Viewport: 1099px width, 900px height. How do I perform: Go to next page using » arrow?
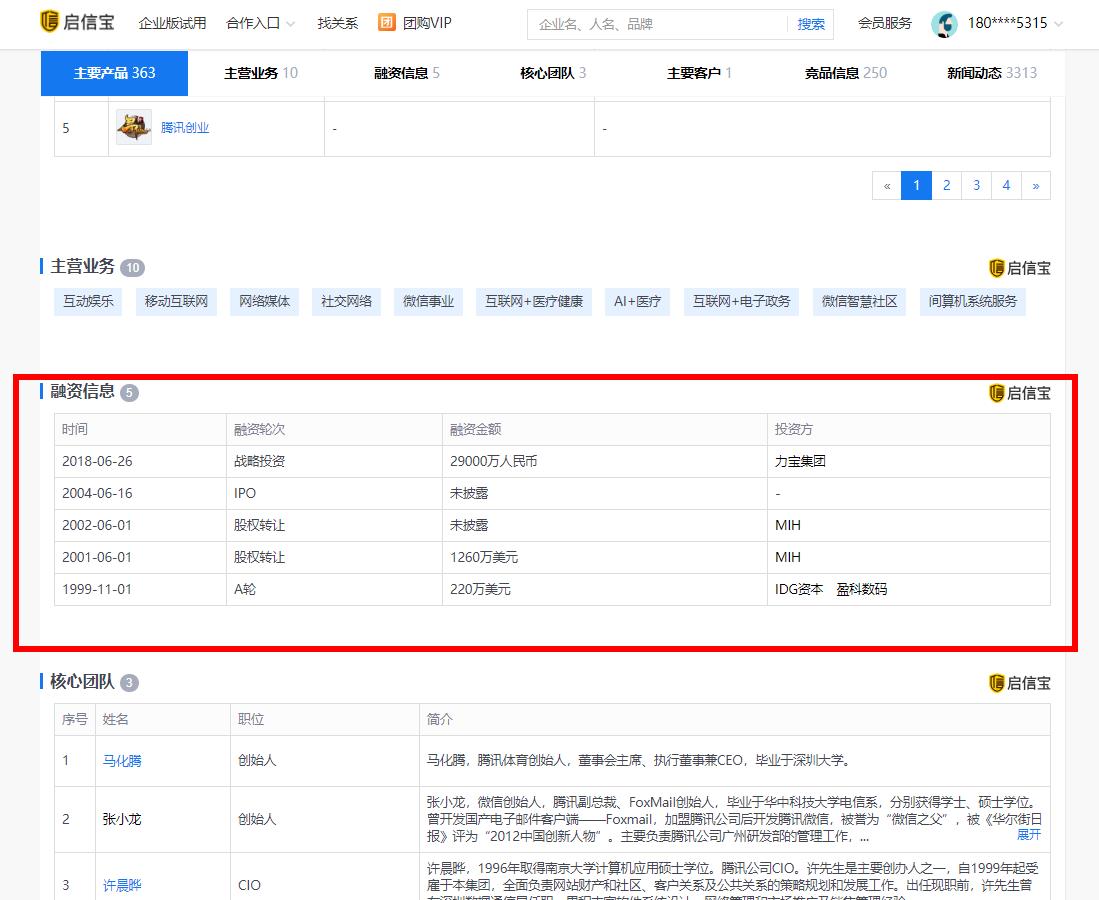[1035, 185]
